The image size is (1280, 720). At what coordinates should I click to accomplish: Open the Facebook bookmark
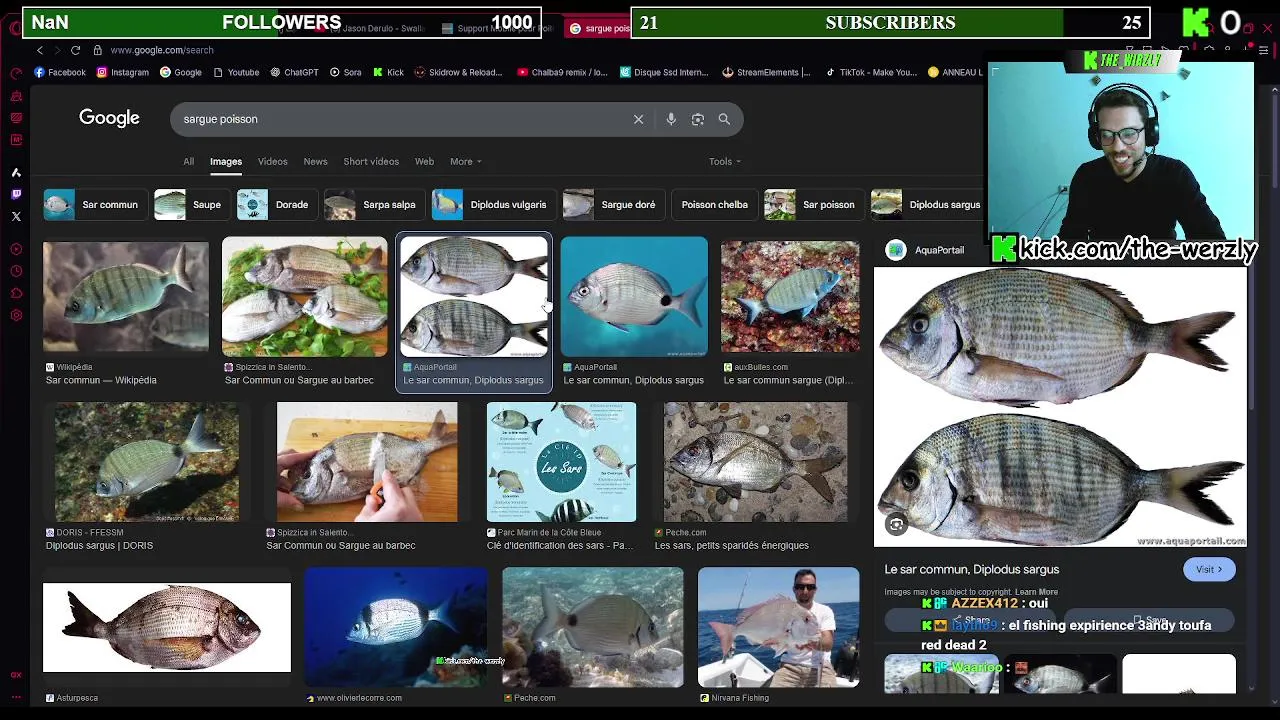click(x=60, y=72)
